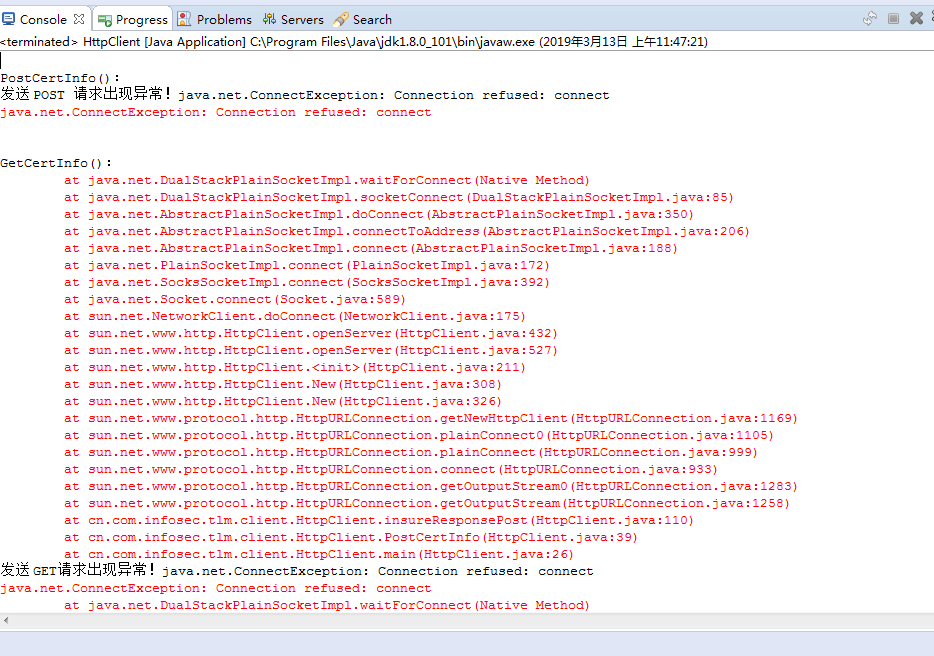Click the restore double-arrow icon
Image resolution: width=934 pixels, height=656 pixels.
pos(869,16)
